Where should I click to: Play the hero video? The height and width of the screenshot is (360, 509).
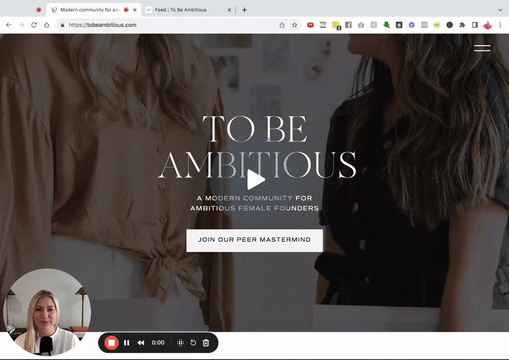pos(255,180)
